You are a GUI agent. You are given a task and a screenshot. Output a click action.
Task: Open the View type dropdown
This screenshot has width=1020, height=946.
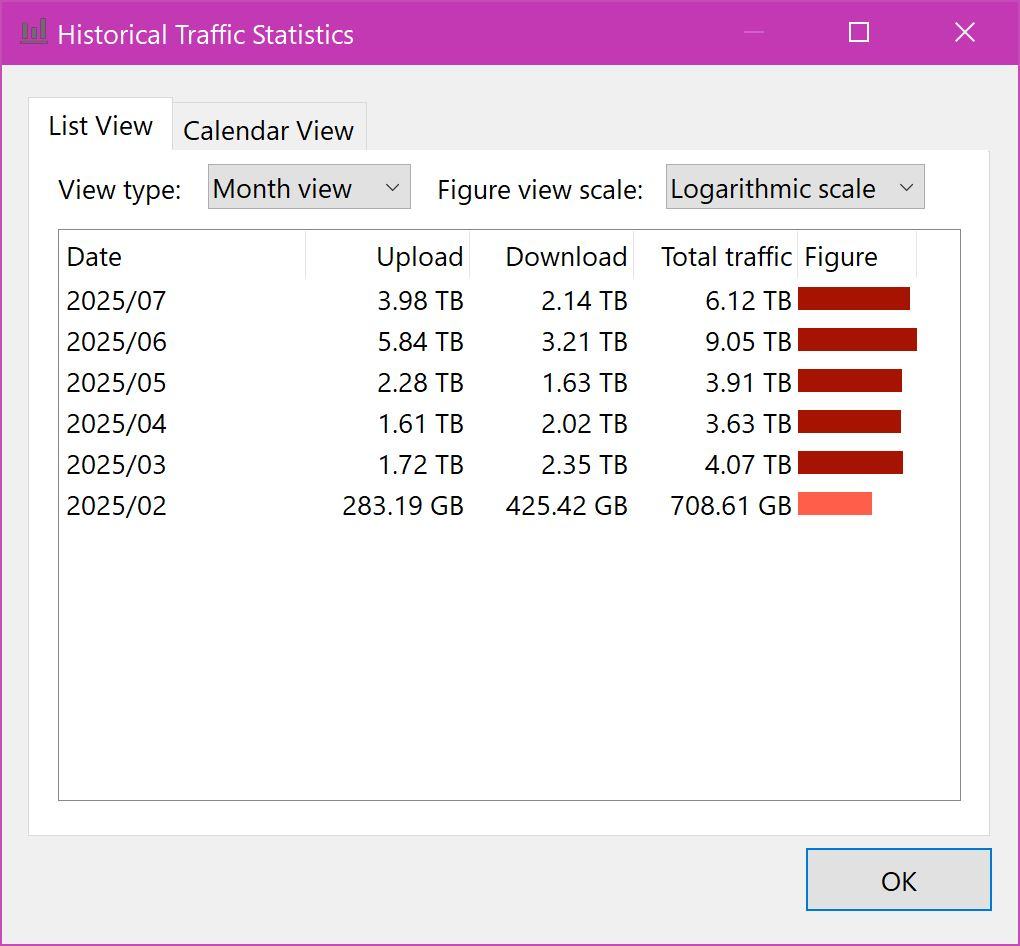[x=309, y=188]
